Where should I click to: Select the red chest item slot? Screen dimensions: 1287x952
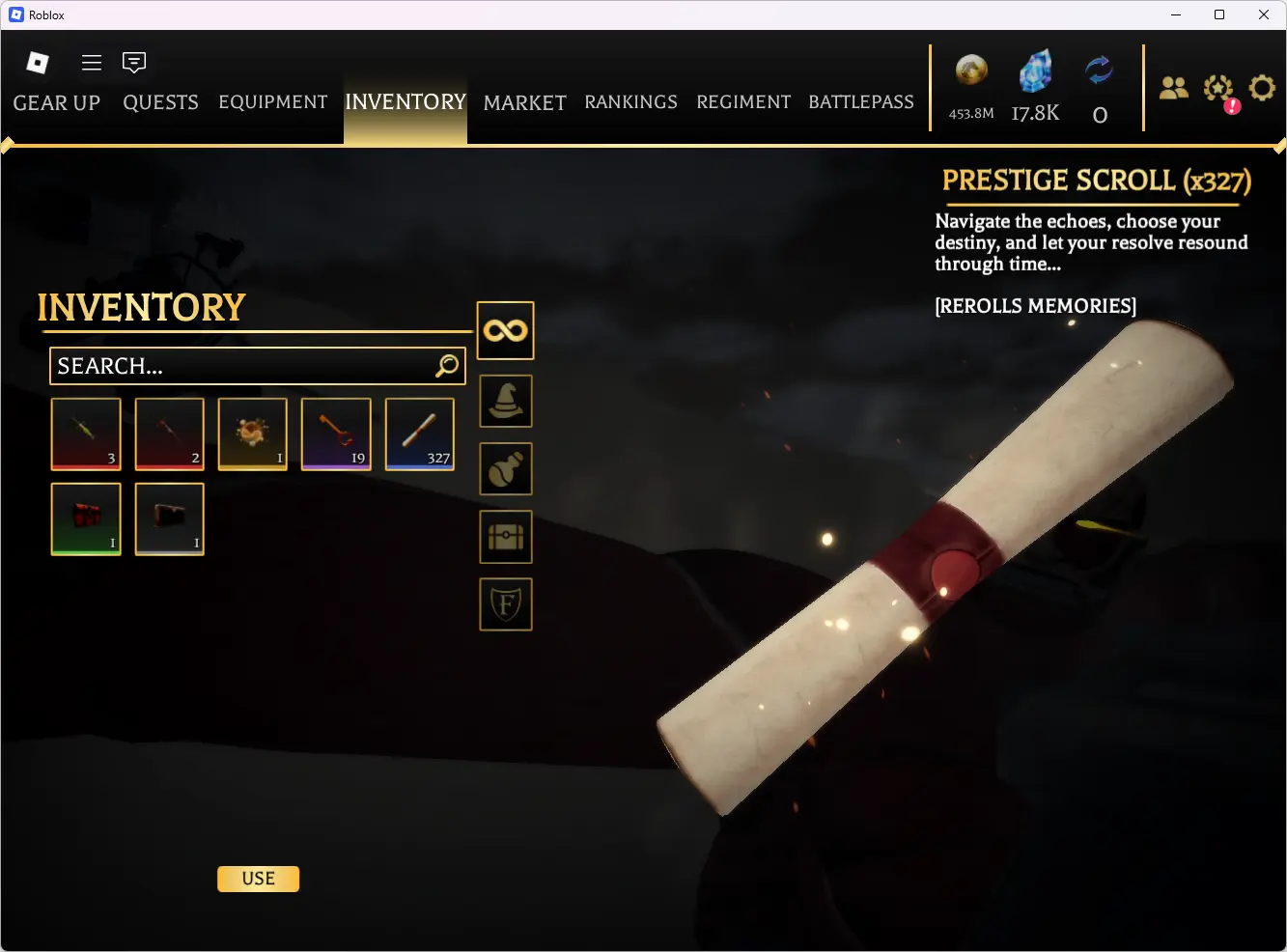click(x=86, y=519)
